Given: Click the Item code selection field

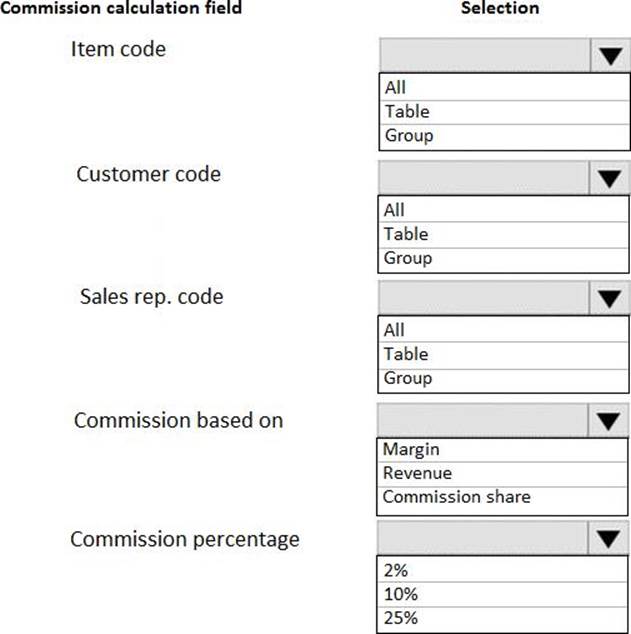Looking at the screenshot, I should tap(486, 56).
